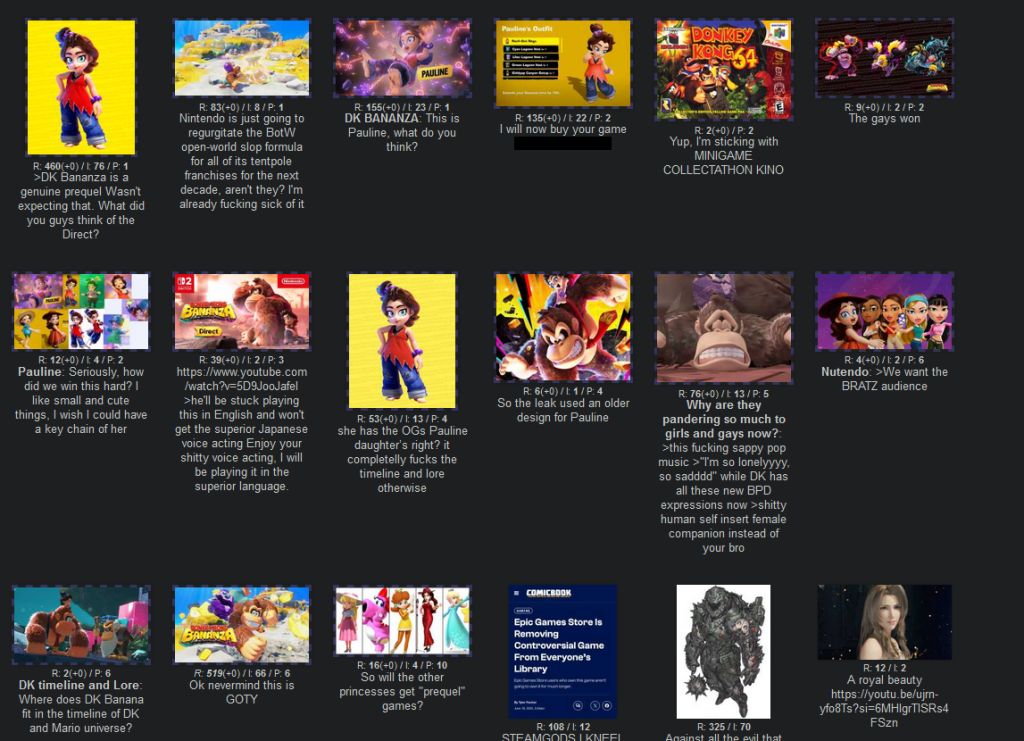The width and height of the screenshot is (1024, 741).
Task: Click stats 'R: 4(+0) / I: 2 / P: 6'
Action: [x=884, y=360]
